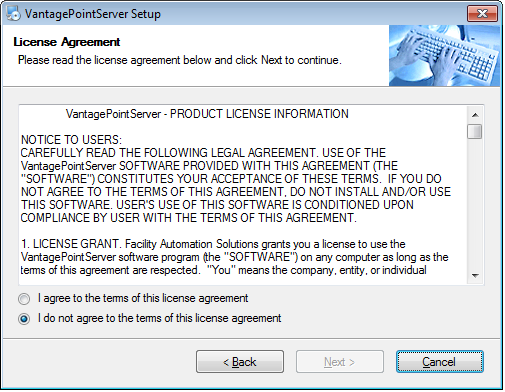Click the keyboard banner image
This screenshot has height=392, width=505.
444,55
